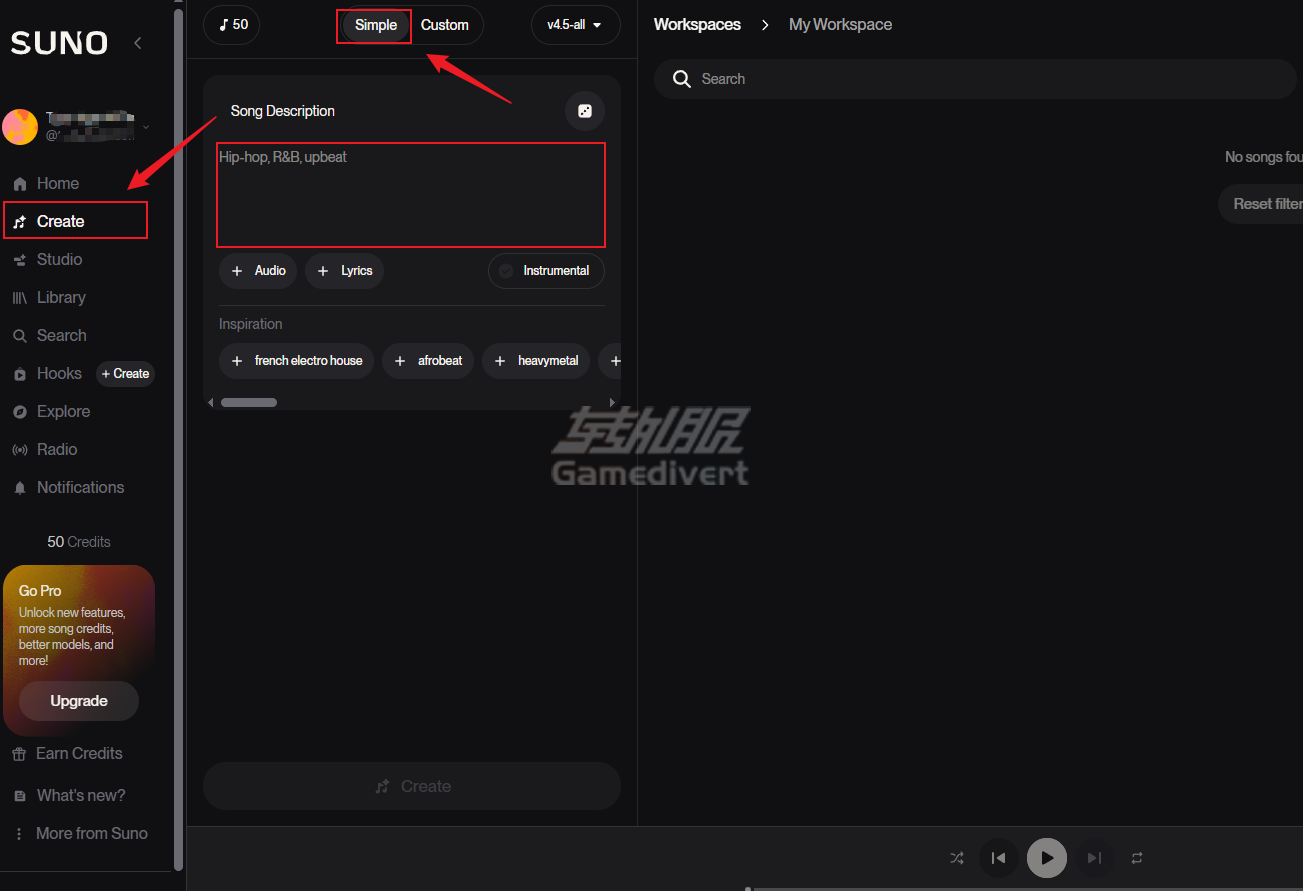The width and height of the screenshot is (1303, 891).
Task: Skip to the previous track
Action: click(998, 858)
